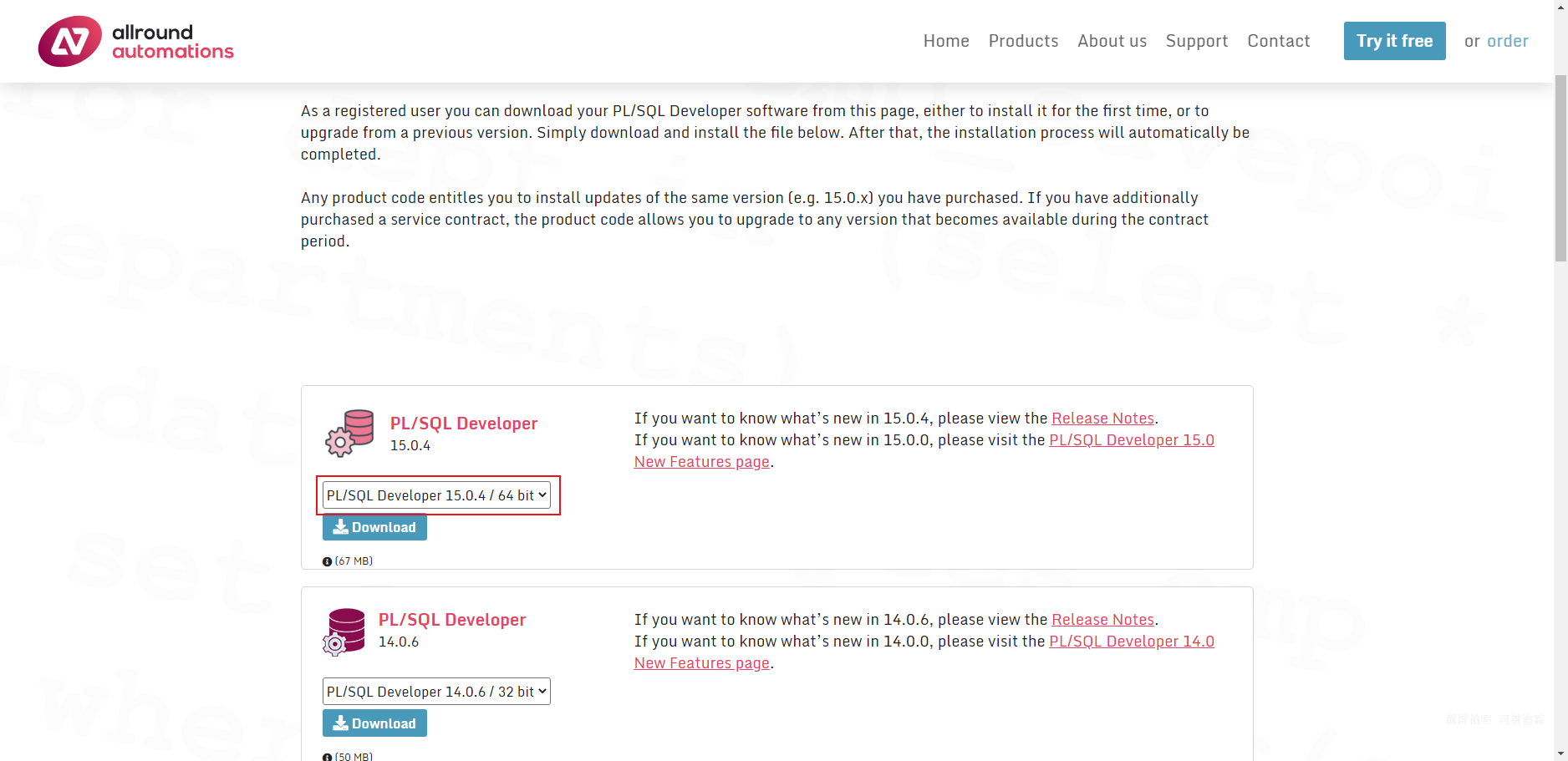This screenshot has height=761, width=1568.
Task: Open the Products menu
Action: point(1023,41)
